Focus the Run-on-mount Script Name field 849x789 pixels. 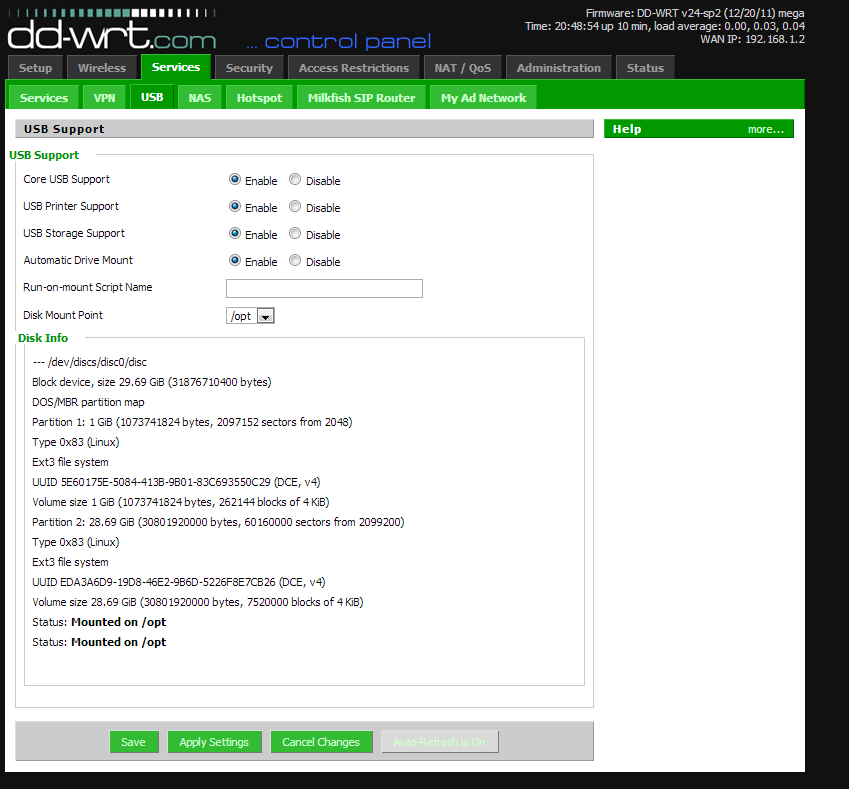click(324, 288)
